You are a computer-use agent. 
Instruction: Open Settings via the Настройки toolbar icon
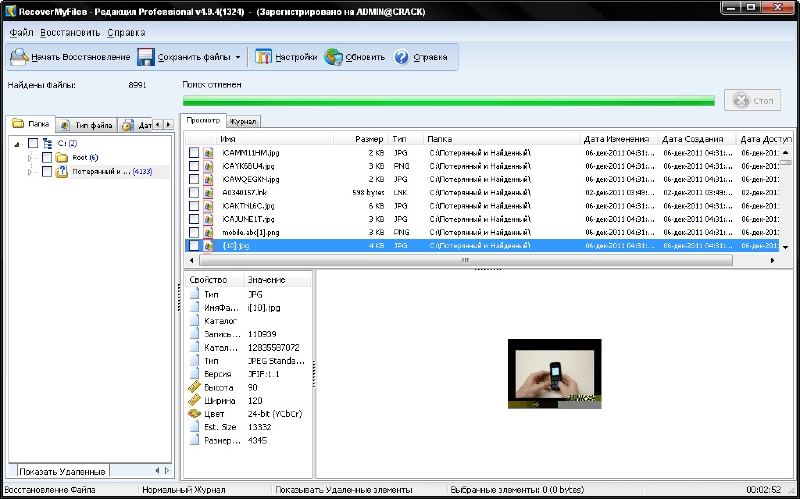pos(264,57)
